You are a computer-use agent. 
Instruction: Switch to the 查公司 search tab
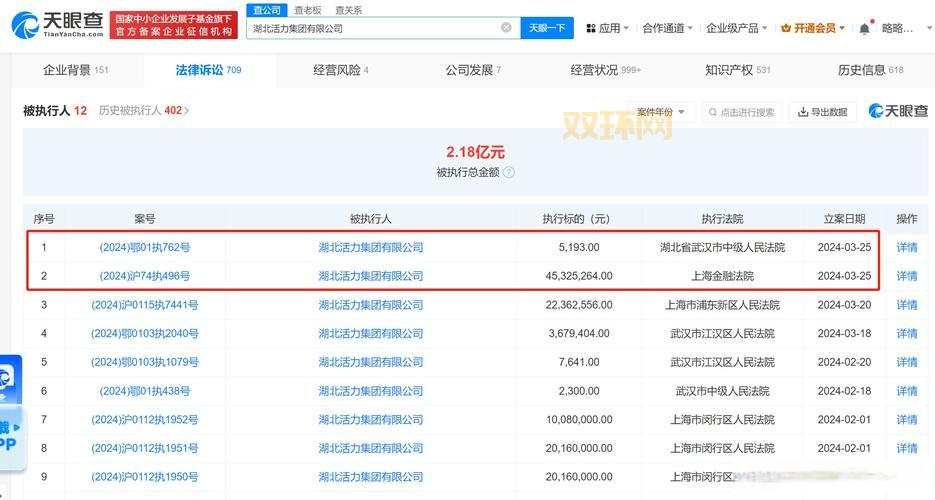(267, 10)
